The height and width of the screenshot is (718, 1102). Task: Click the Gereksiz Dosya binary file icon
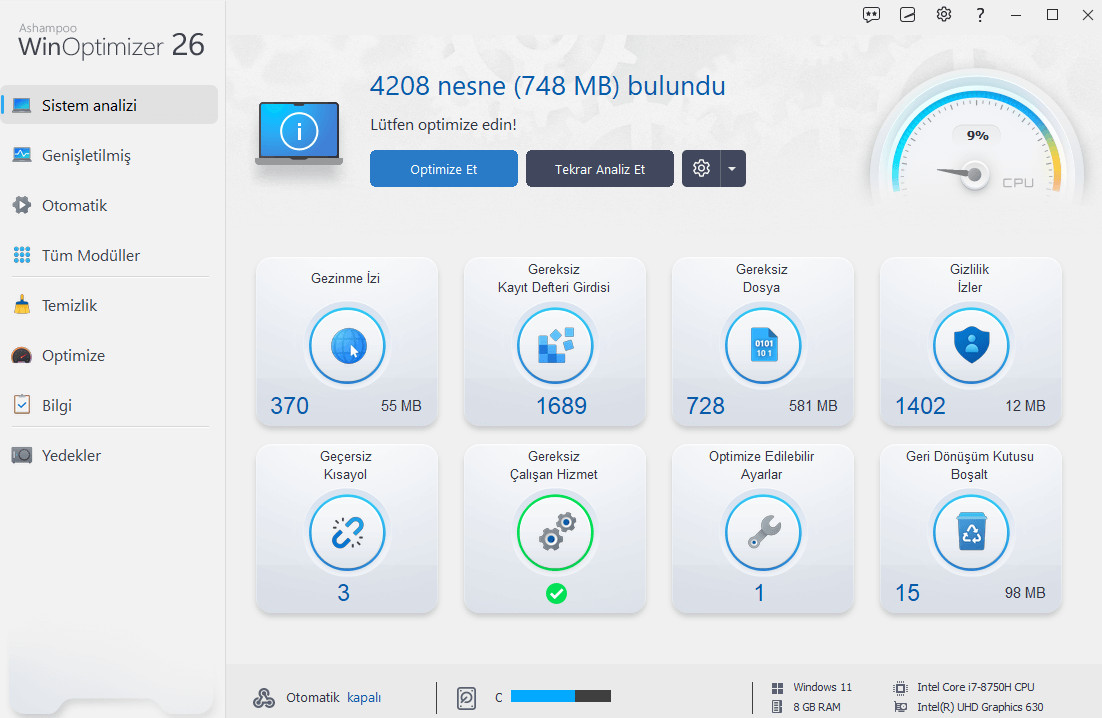[763, 346]
